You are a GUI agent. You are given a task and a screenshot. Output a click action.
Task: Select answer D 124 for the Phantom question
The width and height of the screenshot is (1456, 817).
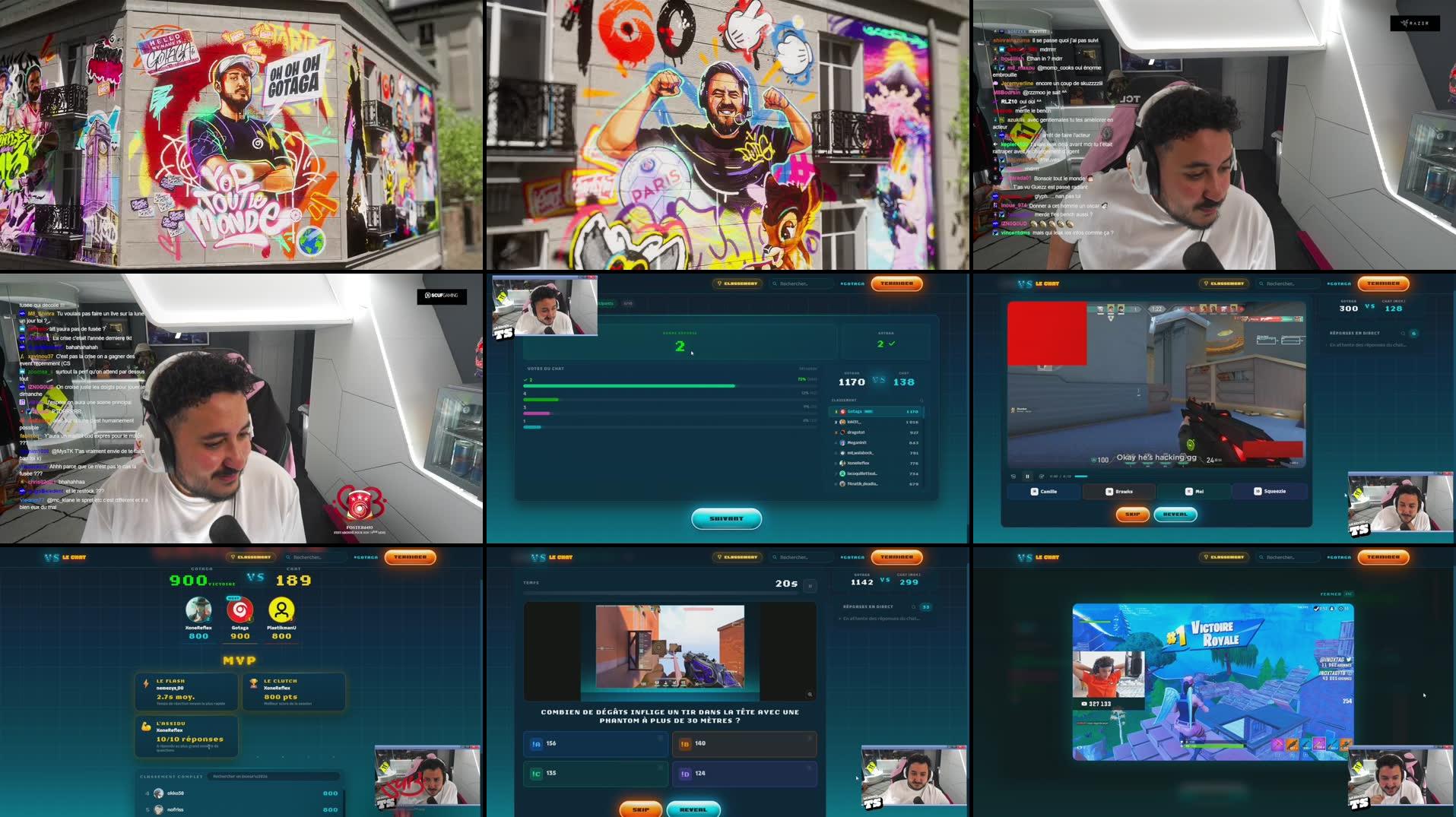click(x=744, y=773)
